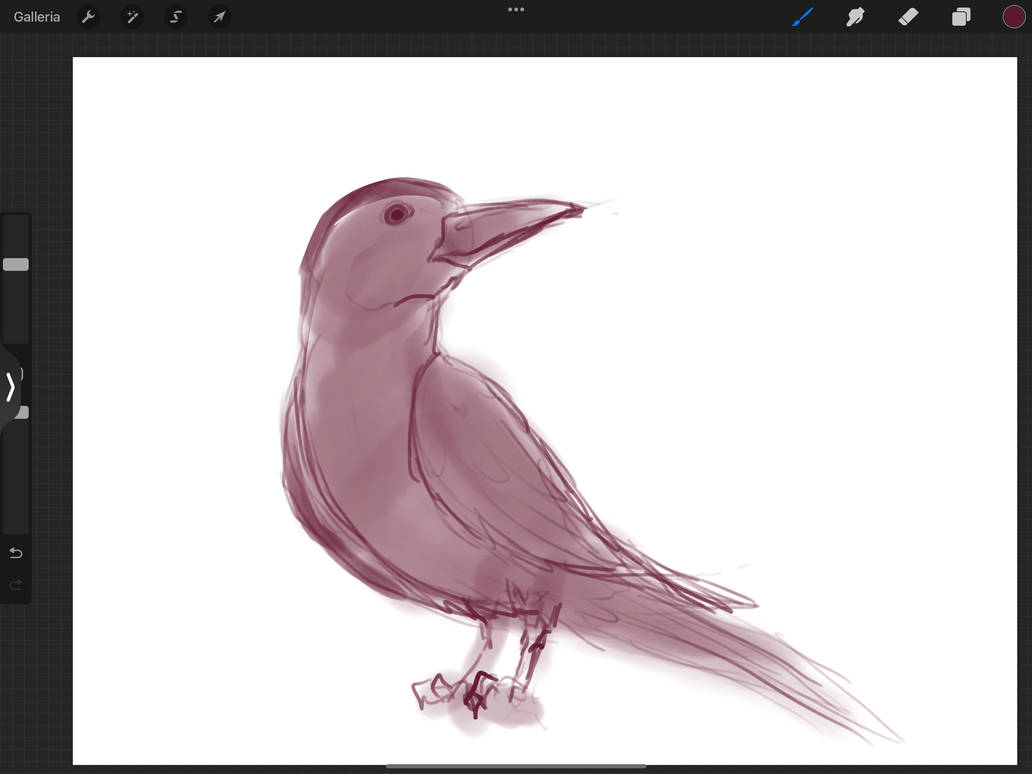Return to the Gallery via Galleria
This screenshot has width=1032, height=774.
click(x=36, y=16)
